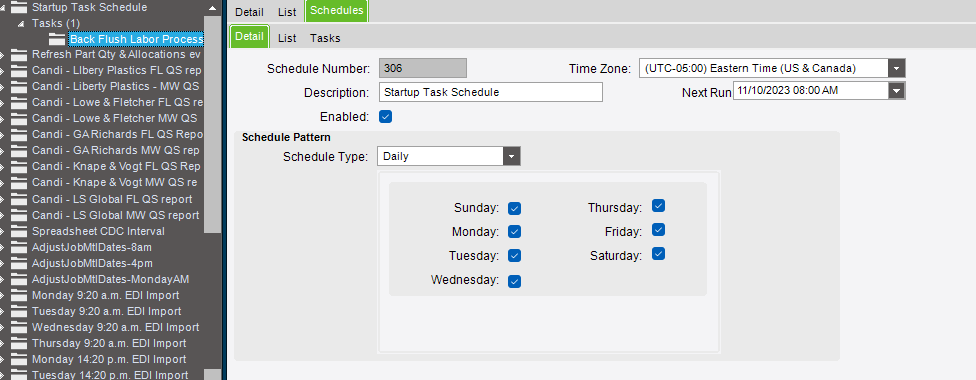Click the Spreadsheet CDC Interval folder icon
Image resolution: width=976 pixels, height=380 pixels.
tap(19, 231)
